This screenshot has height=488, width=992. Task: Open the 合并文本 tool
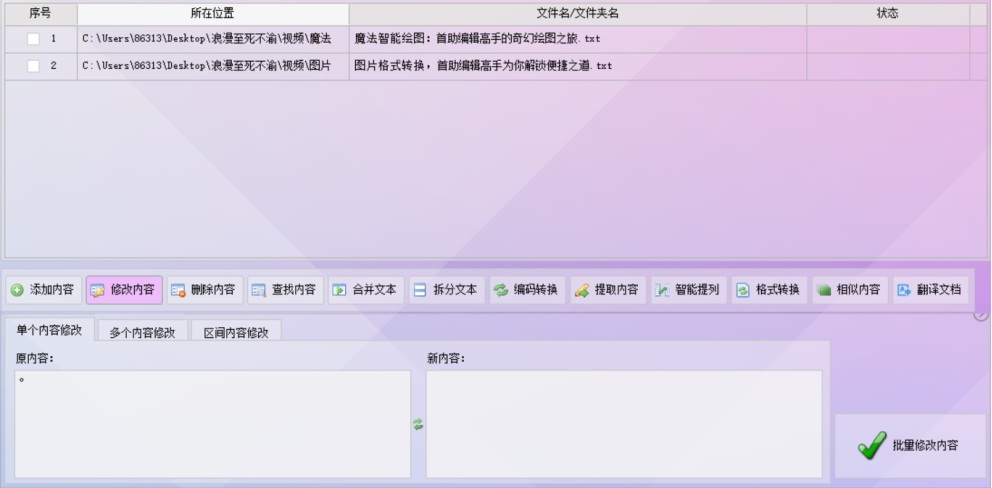pyautogui.click(x=366, y=290)
